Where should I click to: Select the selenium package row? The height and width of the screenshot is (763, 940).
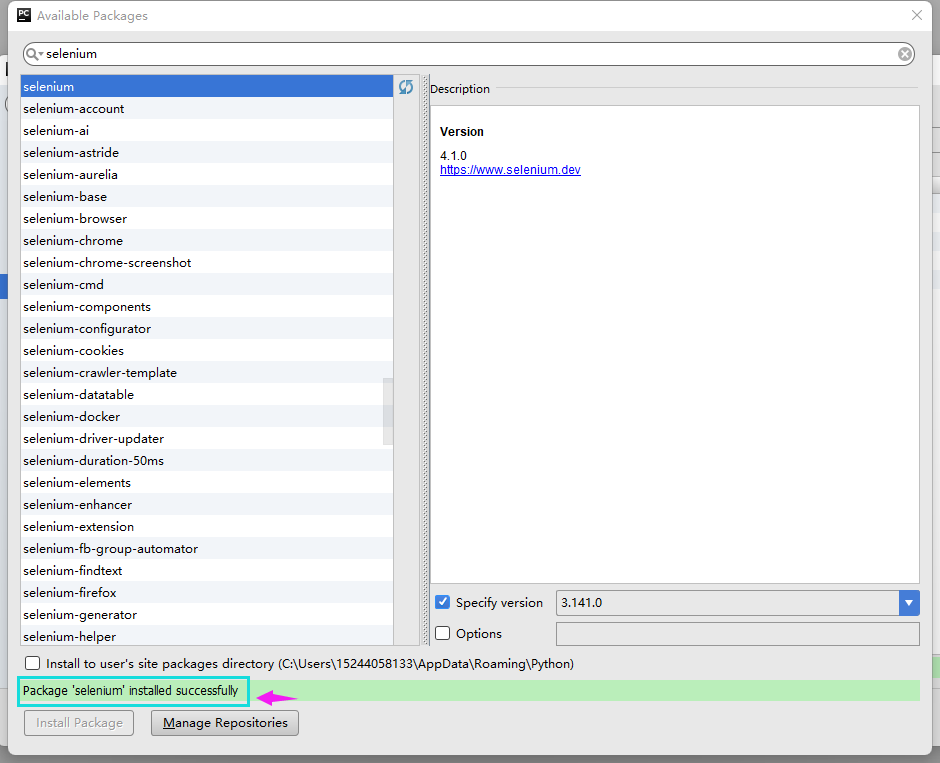point(207,86)
